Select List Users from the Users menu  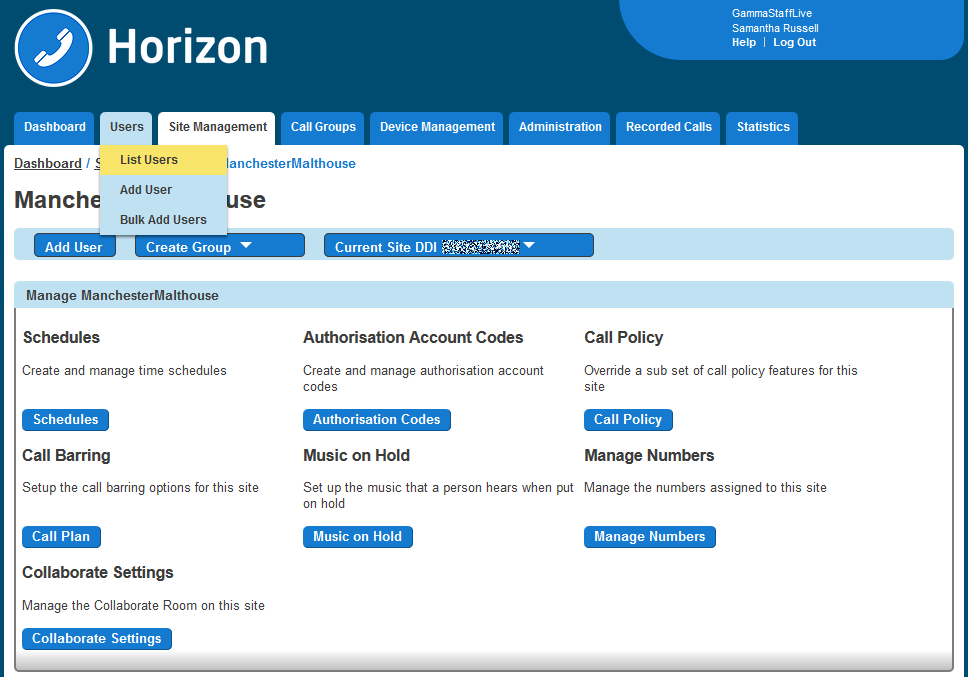[x=164, y=160]
